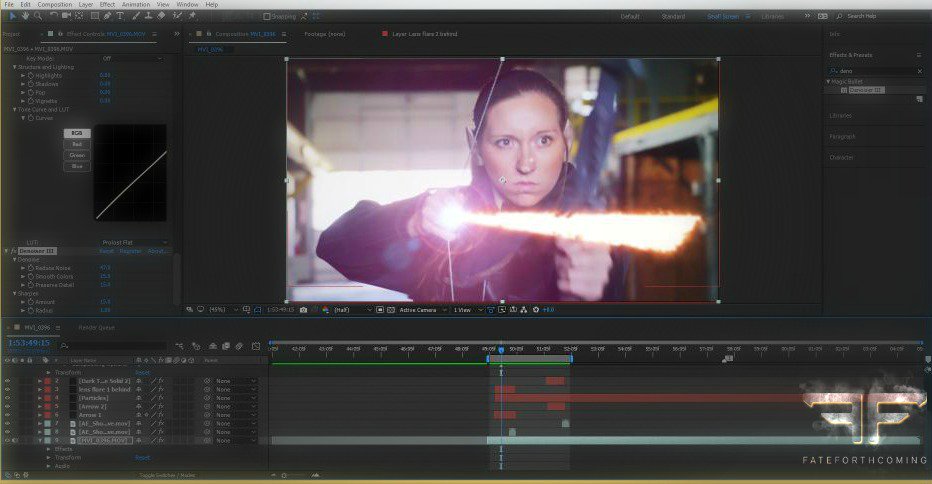
Task: Toggle stopwatch for Reduce Noise property
Action: tap(30, 268)
